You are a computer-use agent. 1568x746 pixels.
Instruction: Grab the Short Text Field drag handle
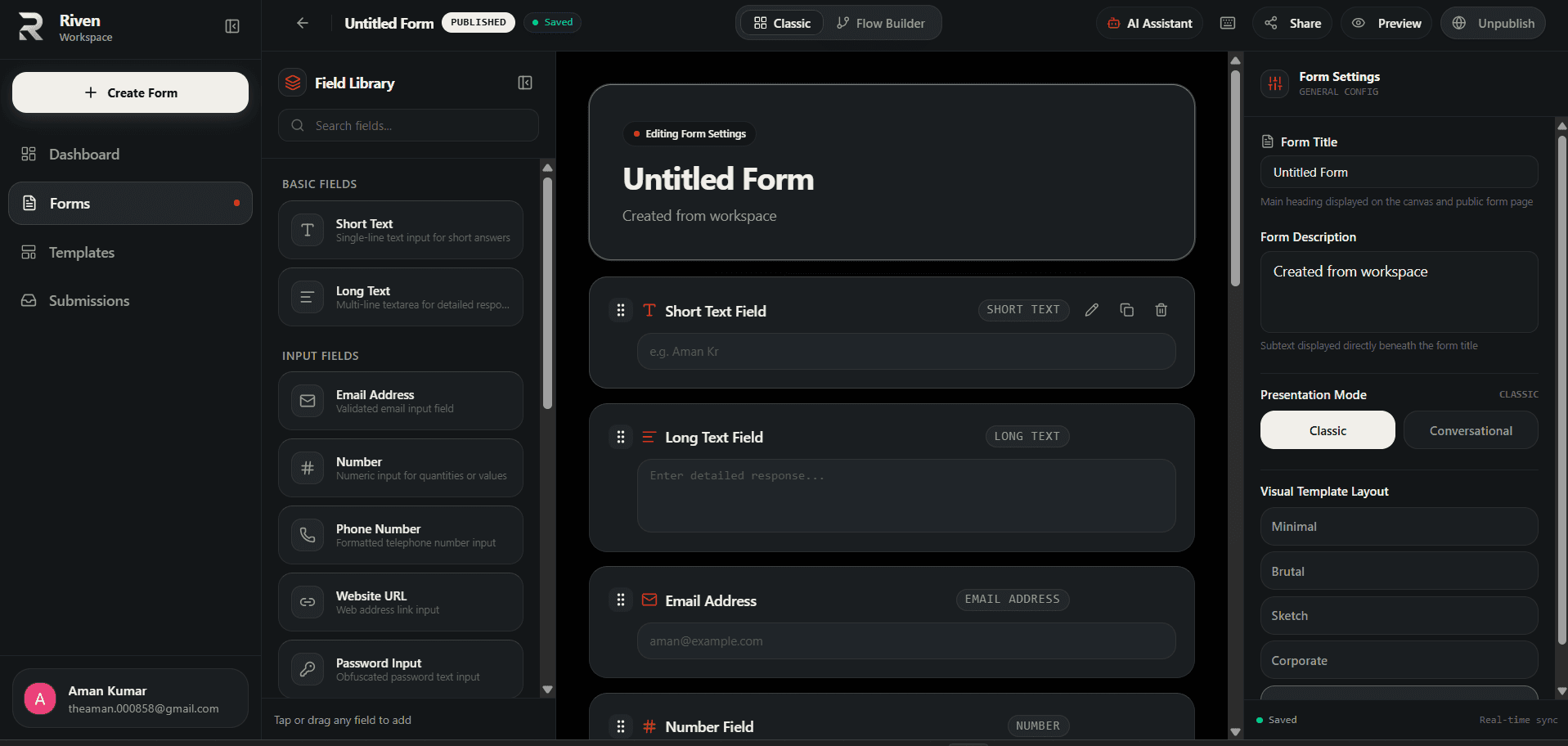click(621, 310)
